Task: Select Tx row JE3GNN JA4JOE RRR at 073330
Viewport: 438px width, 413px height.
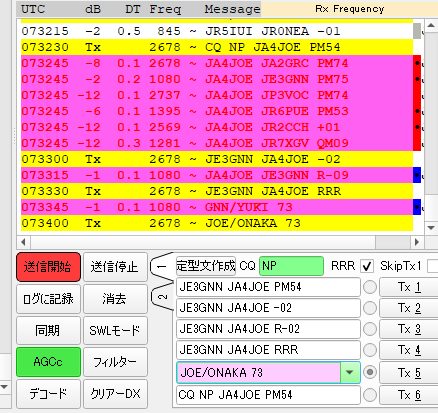Action: coord(217,191)
